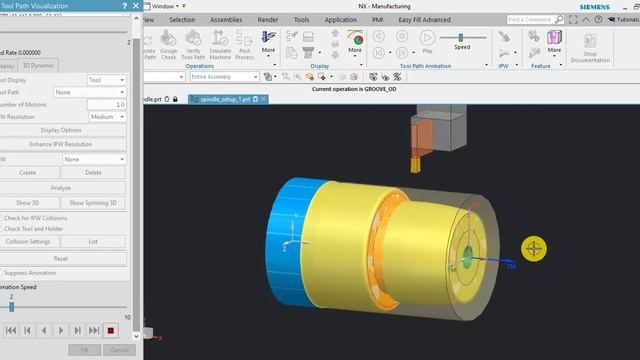The height and width of the screenshot is (360, 640).
Task: Click the Find a Command search icon
Action: [x=559, y=19]
